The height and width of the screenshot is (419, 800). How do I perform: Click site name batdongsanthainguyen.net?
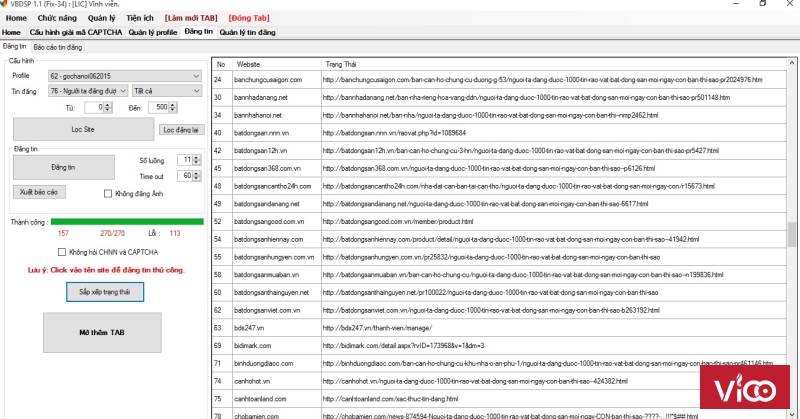click(271, 293)
